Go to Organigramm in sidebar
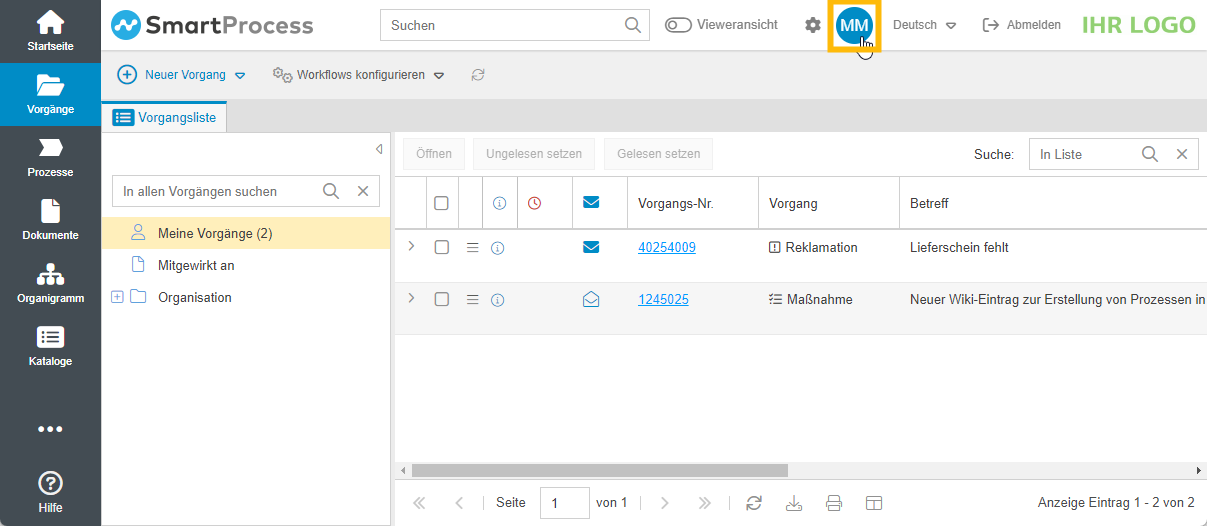Viewport: 1207px width, 526px height. pyautogui.click(x=50, y=283)
